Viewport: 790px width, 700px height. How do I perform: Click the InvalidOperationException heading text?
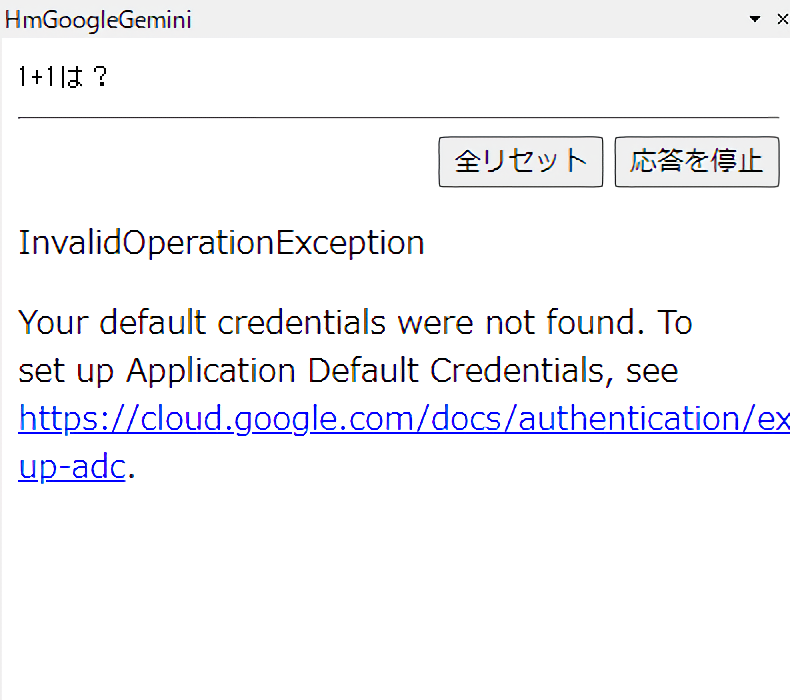point(221,243)
